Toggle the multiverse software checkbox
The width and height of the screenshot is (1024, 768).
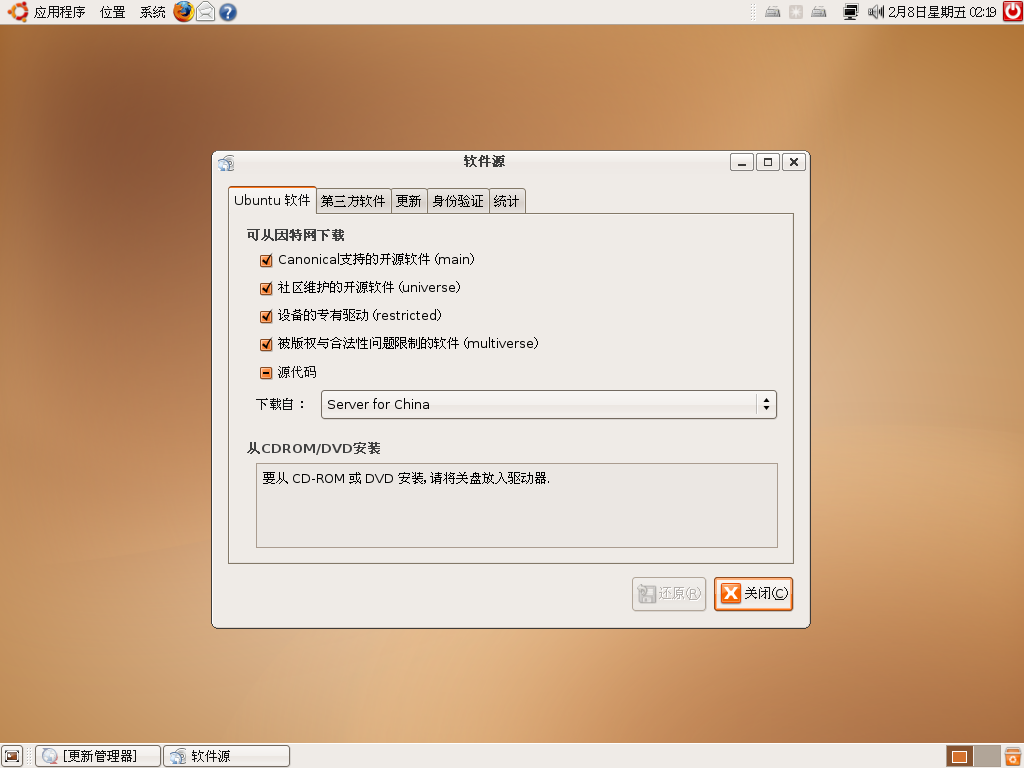pyautogui.click(x=266, y=344)
